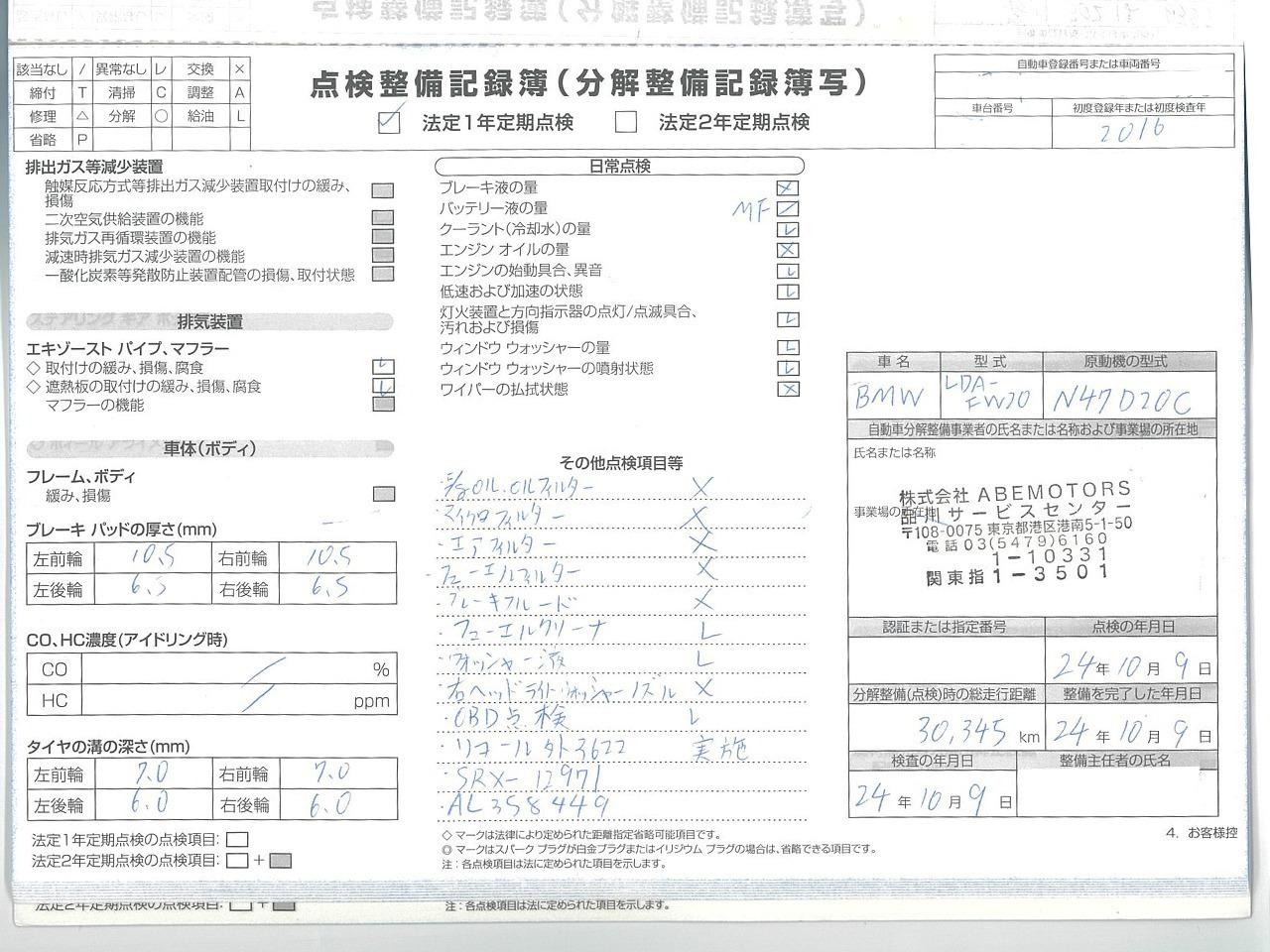
Task: Select the handwritten ブレーキフルード row
Action: click(575, 601)
